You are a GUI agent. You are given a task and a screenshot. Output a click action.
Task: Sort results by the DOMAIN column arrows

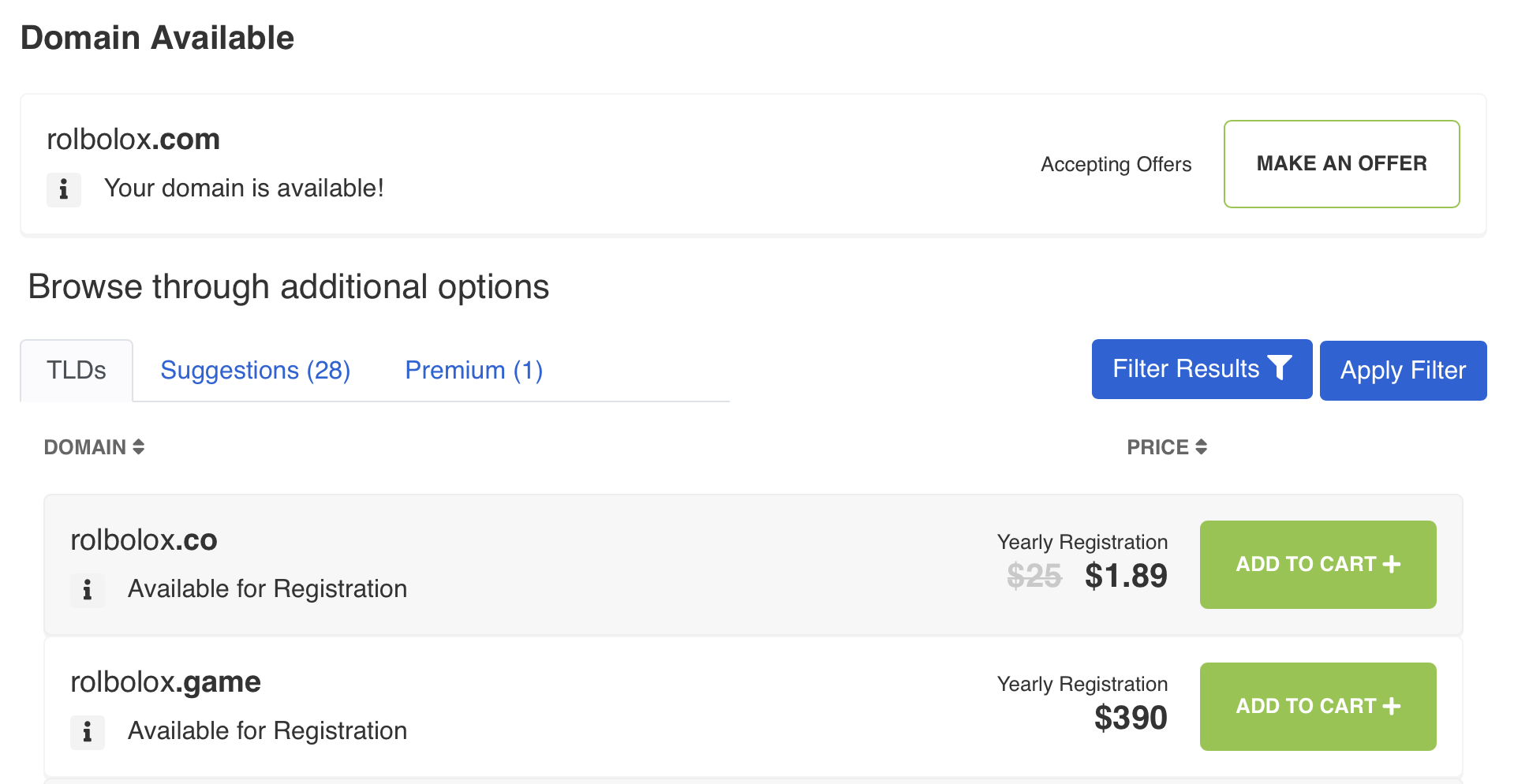tap(138, 447)
